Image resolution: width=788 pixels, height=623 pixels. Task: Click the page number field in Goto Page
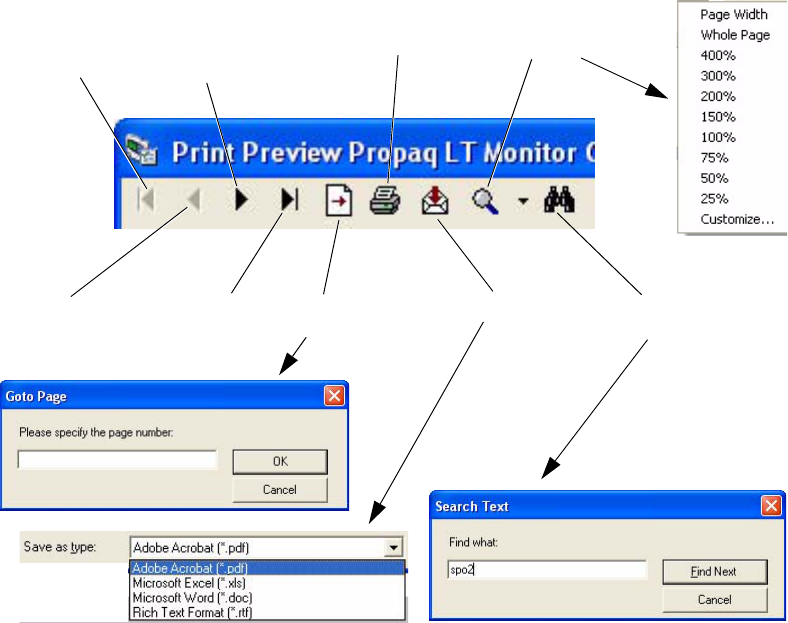pos(117,460)
